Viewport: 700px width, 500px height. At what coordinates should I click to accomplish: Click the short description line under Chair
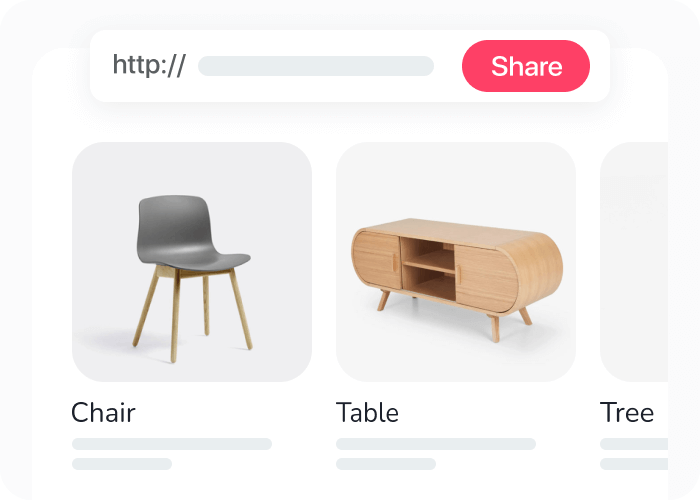[122, 464]
